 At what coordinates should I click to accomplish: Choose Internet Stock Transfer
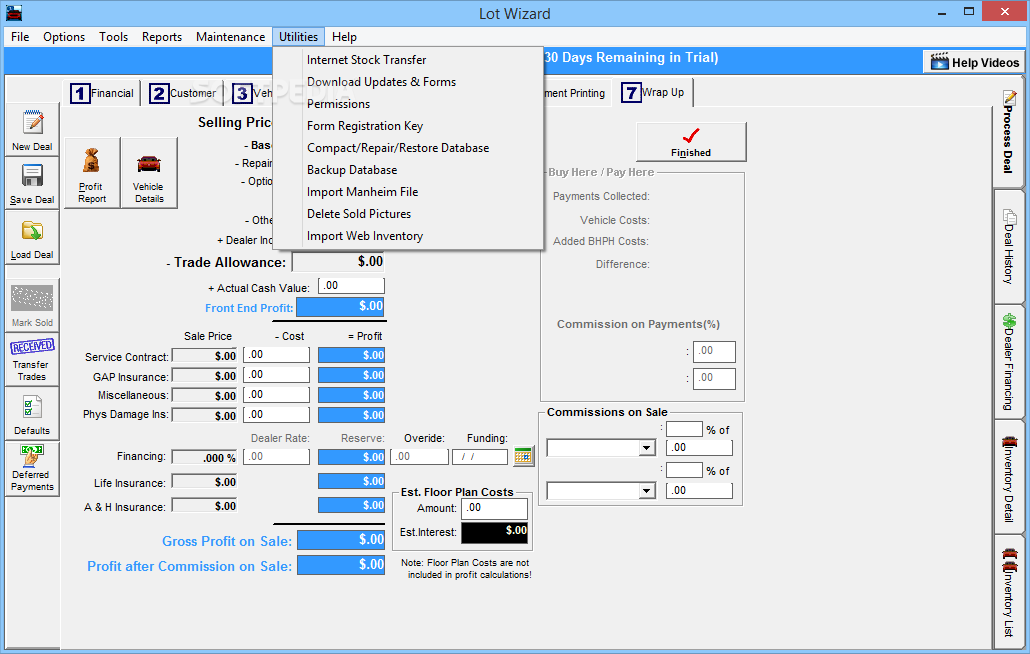click(x=409, y=60)
